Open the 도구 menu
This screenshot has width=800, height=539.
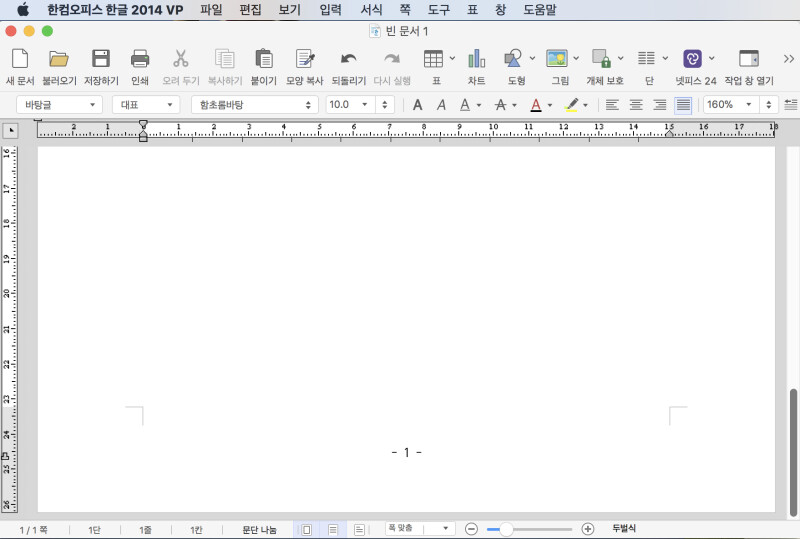(439, 10)
